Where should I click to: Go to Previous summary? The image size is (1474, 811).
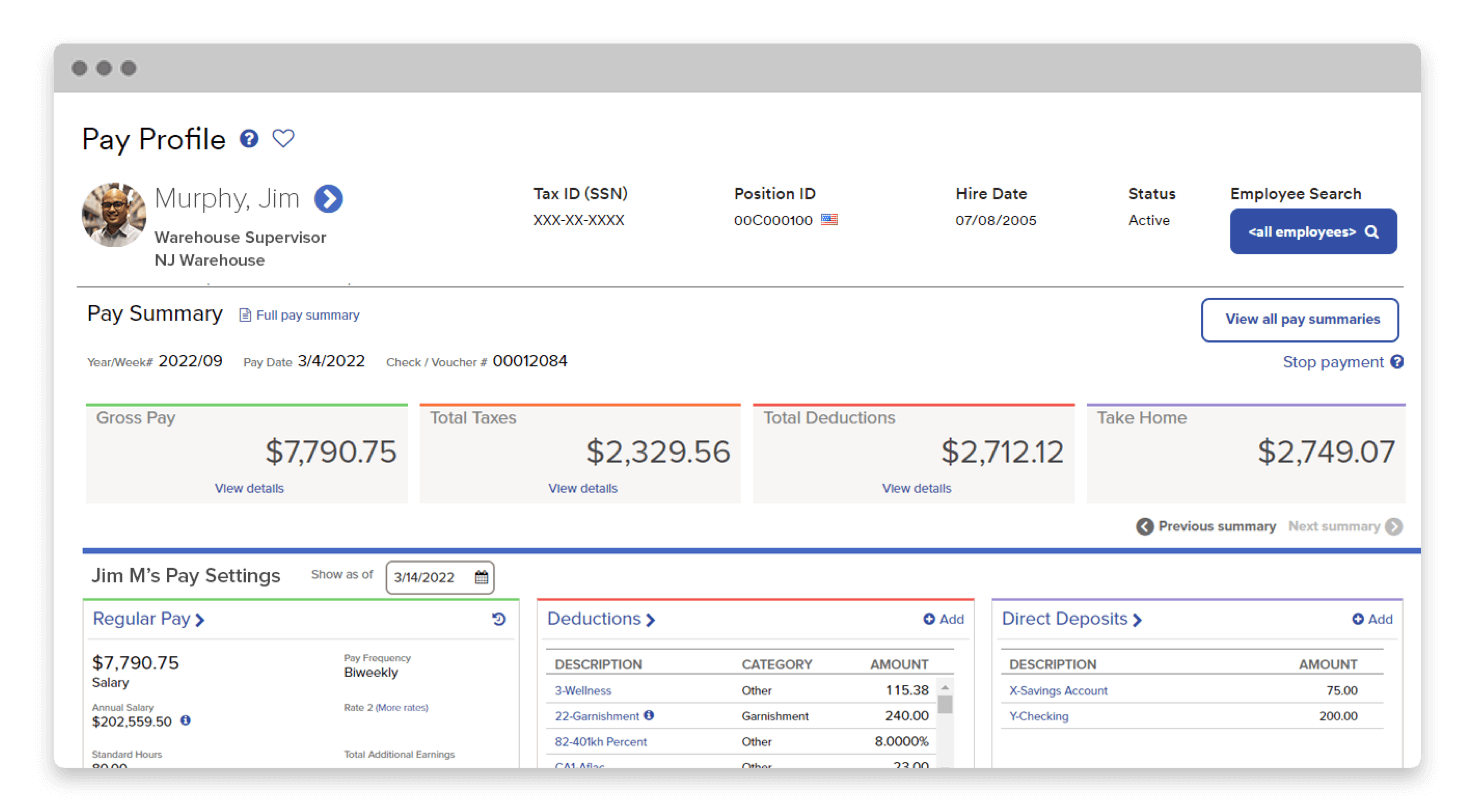[x=1206, y=526]
